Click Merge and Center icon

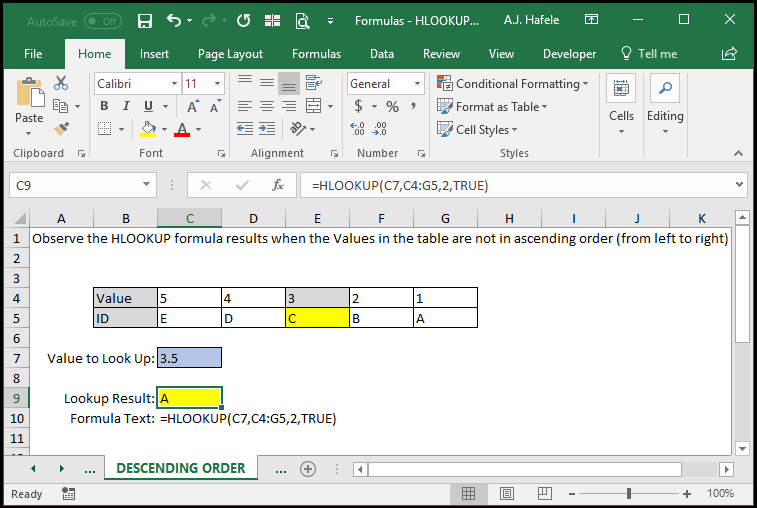[x=314, y=106]
